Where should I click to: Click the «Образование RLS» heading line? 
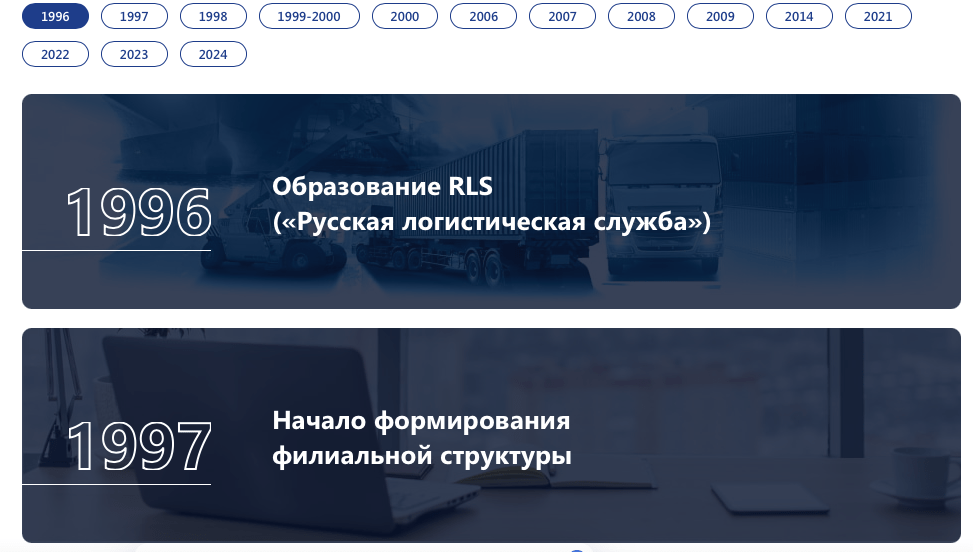click(x=382, y=187)
